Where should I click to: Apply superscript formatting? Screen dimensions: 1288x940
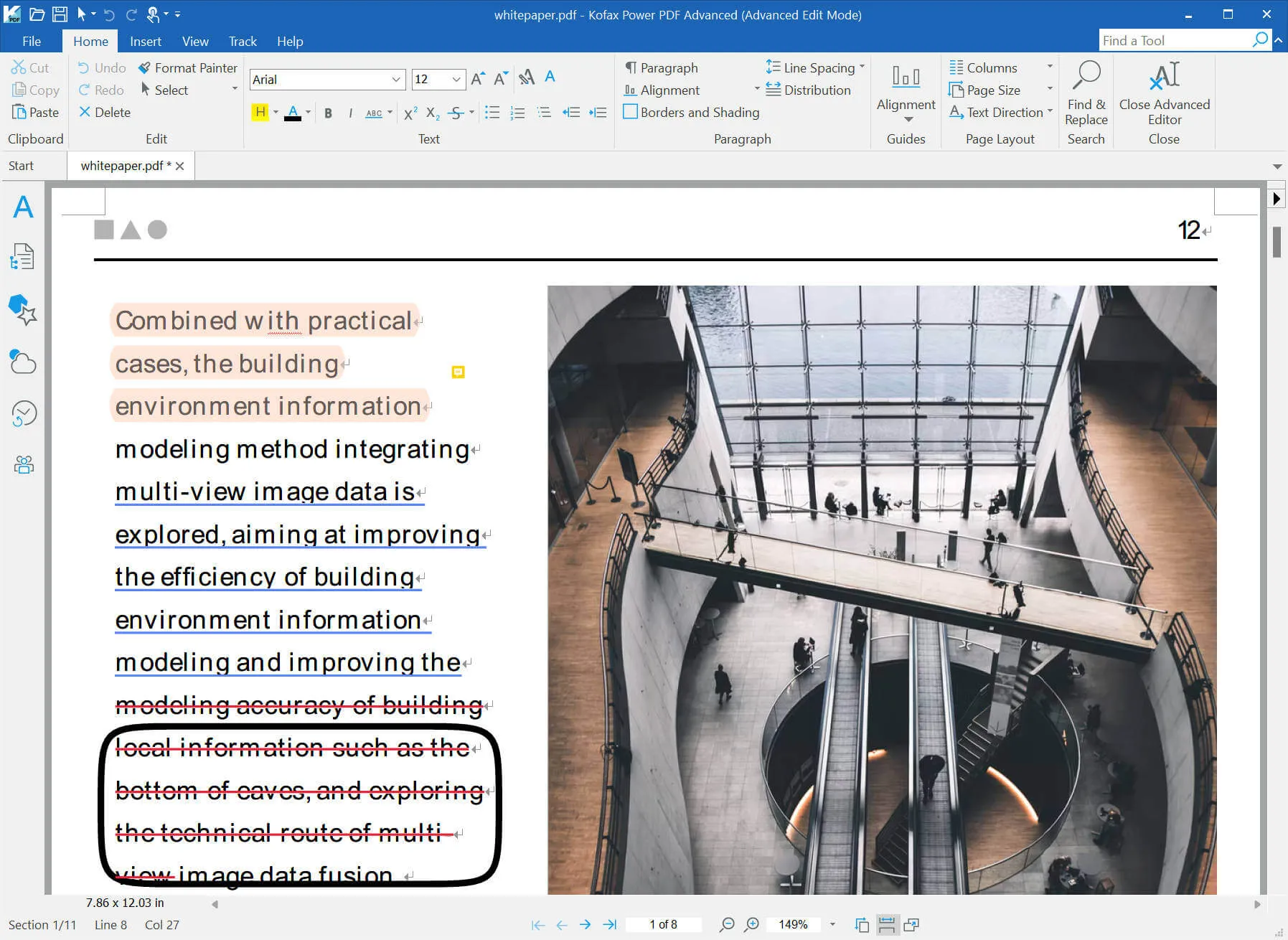tap(410, 113)
